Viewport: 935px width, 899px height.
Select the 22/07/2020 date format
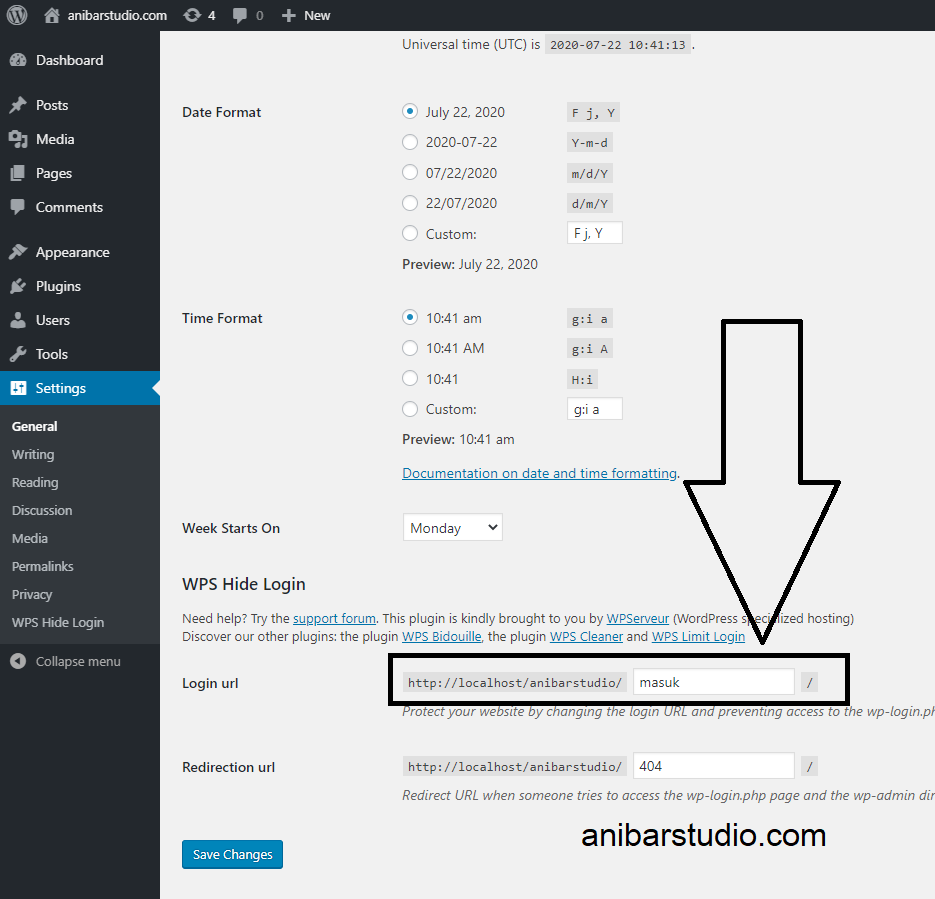coord(410,203)
